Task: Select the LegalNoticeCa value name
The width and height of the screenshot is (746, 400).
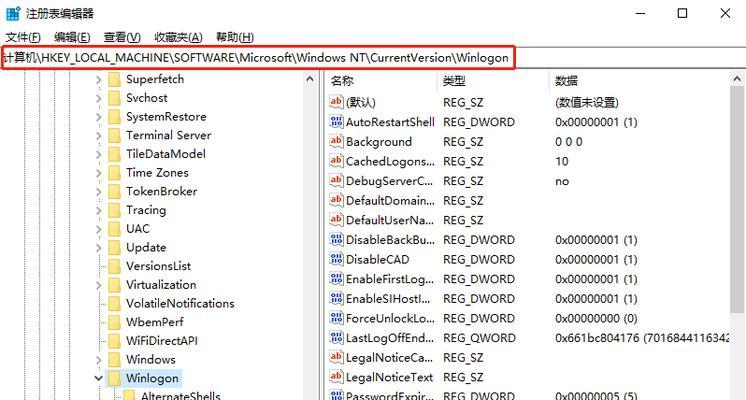Action: coord(389,358)
